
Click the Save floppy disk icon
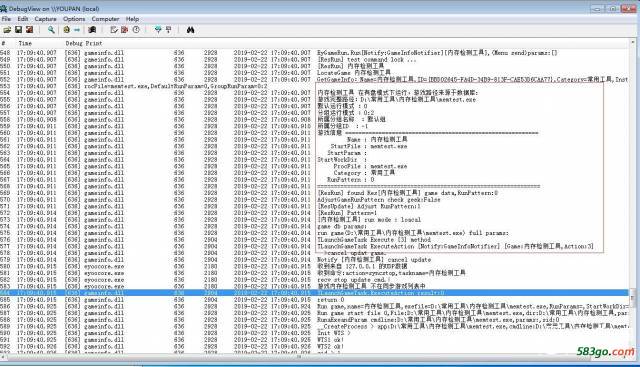(18, 30)
